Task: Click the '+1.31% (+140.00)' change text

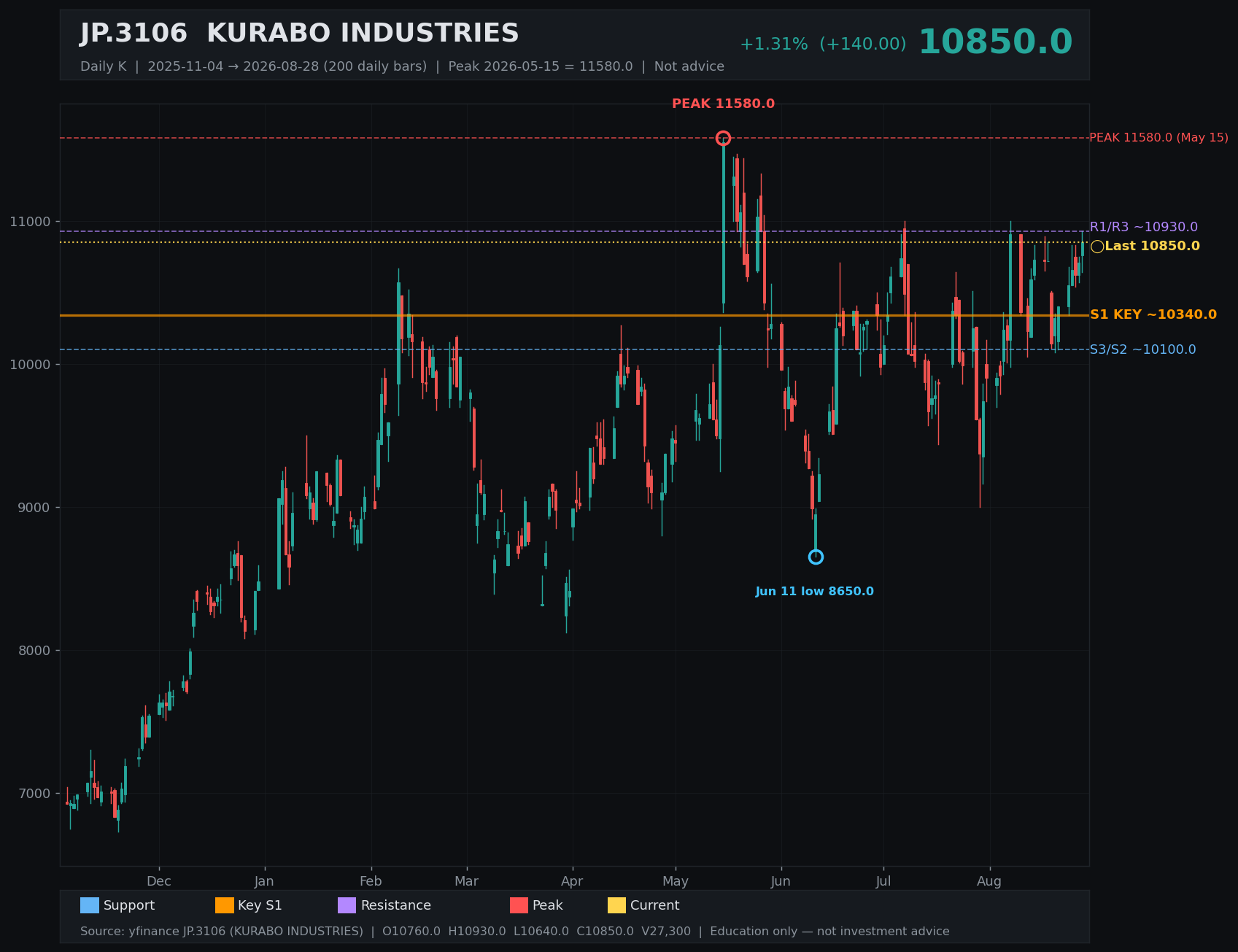Action: [x=823, y=44]
